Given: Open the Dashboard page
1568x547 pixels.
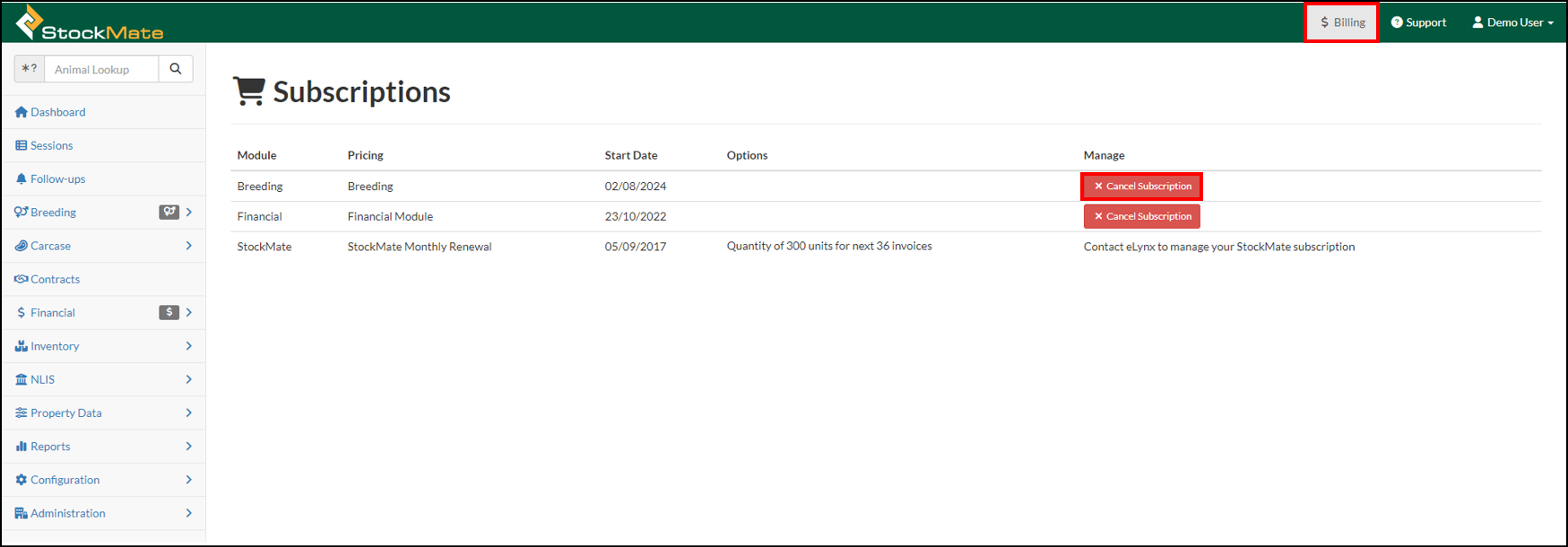Looking at the screenshot, I should tap(58, 112).
